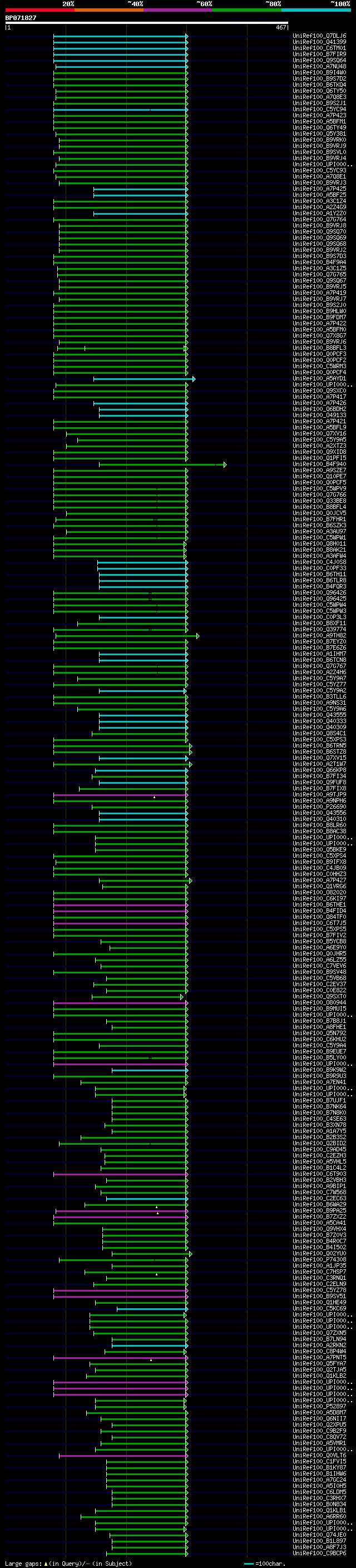The height and width of the screenshot is (1568, 356).
Task: Select label UniRef100_A1YZZ0
Action: [319, 214]
